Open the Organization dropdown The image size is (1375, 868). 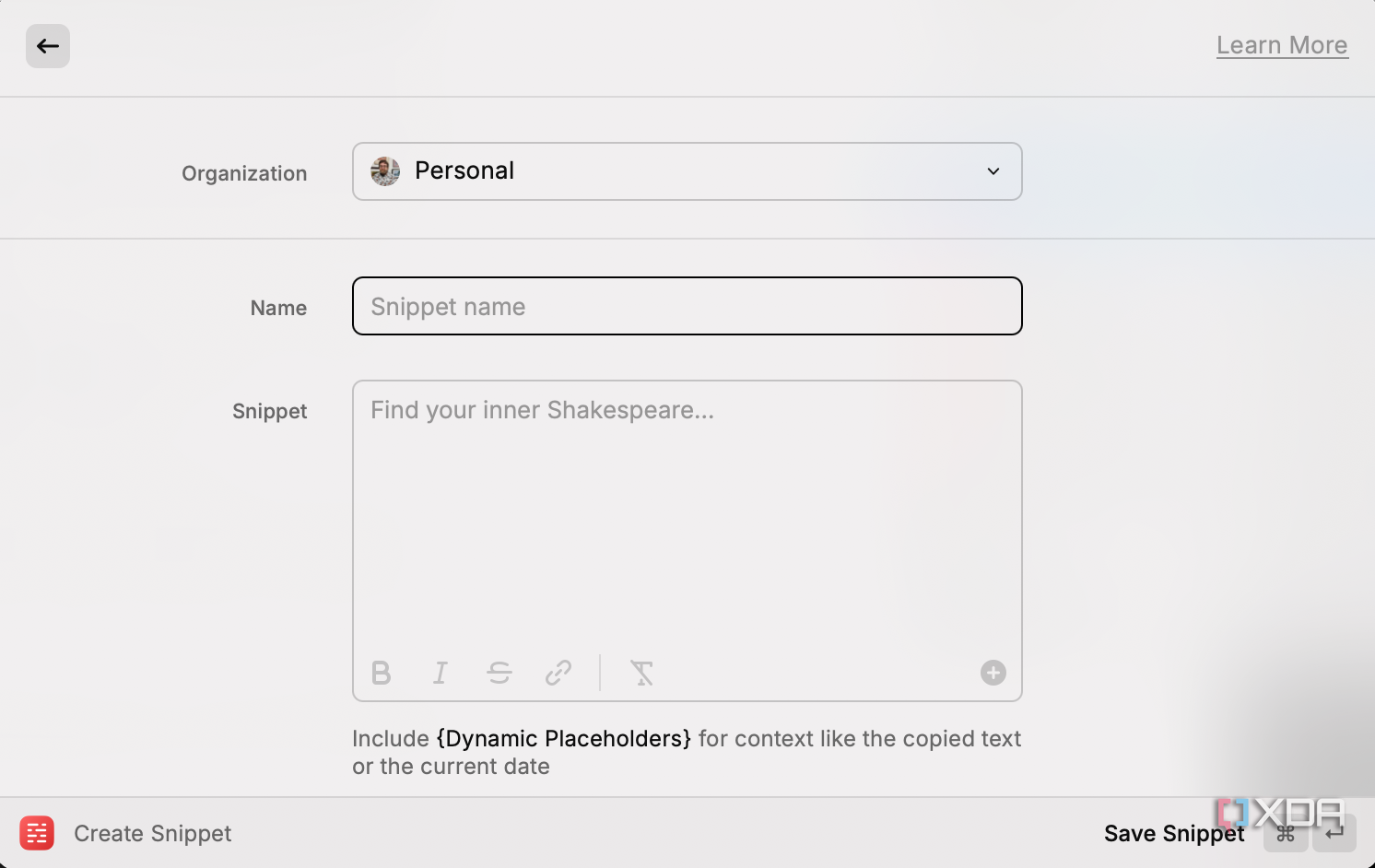pos(687,171)
